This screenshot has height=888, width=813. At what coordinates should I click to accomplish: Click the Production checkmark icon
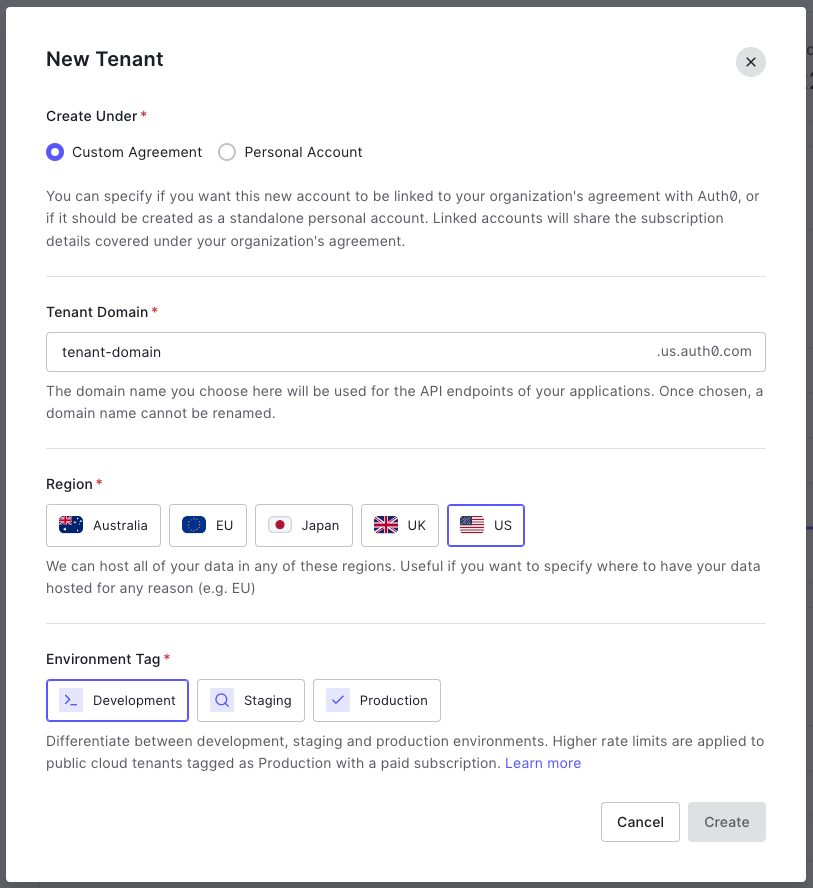[338, 700]
